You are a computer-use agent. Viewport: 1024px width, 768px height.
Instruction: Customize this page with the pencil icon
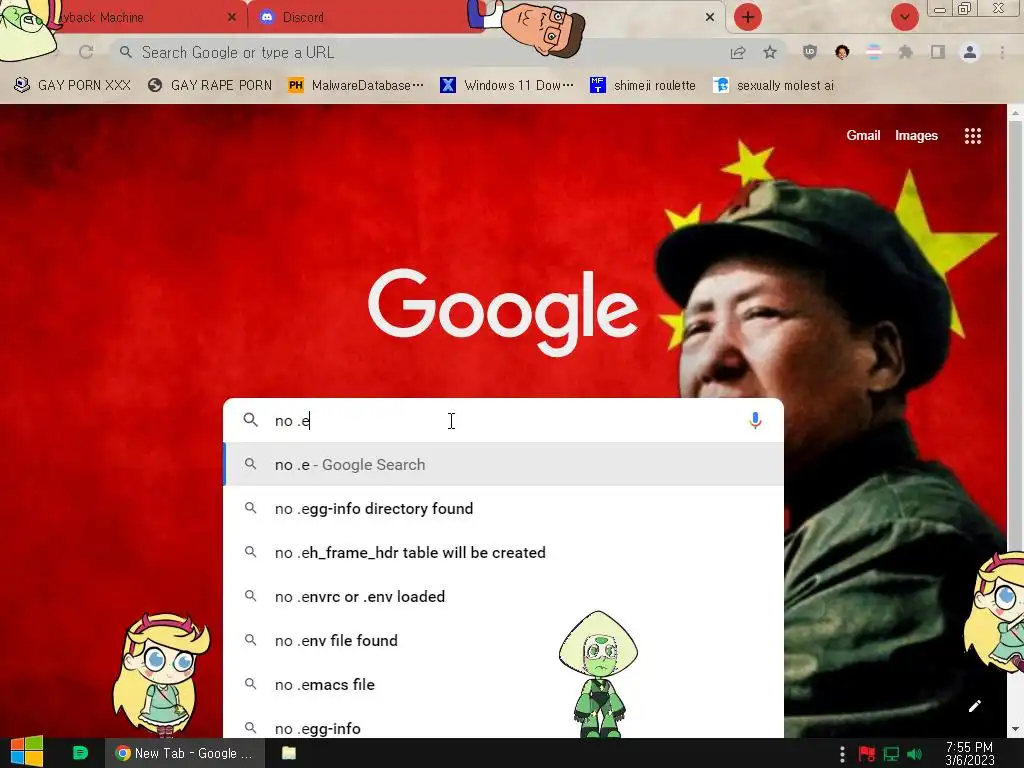tap(974, 705)
